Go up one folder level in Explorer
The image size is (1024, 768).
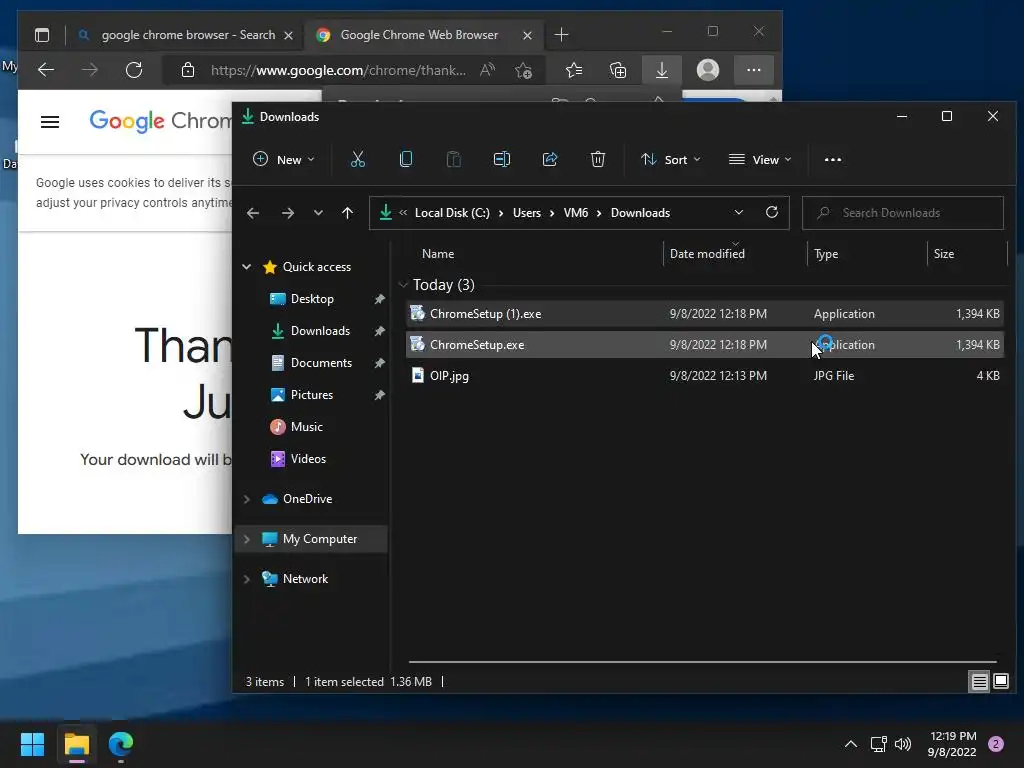(347, 213)
